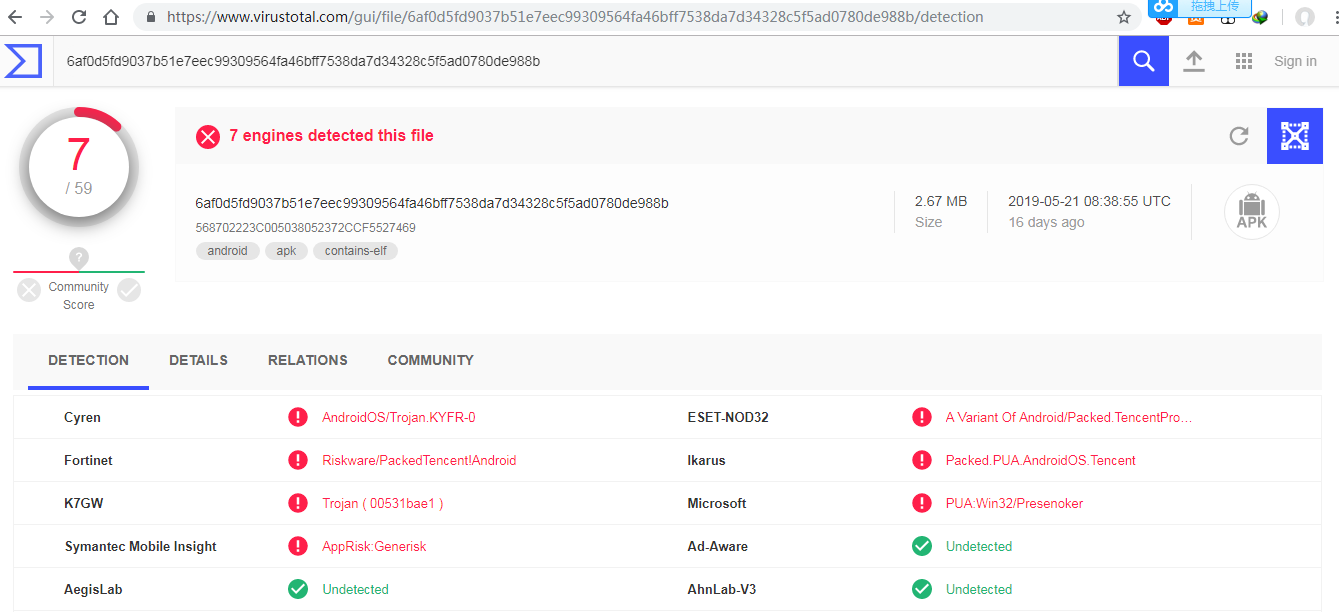Click A Variant Of Android/Packed.TencentPro result

tap(1069, 418)
